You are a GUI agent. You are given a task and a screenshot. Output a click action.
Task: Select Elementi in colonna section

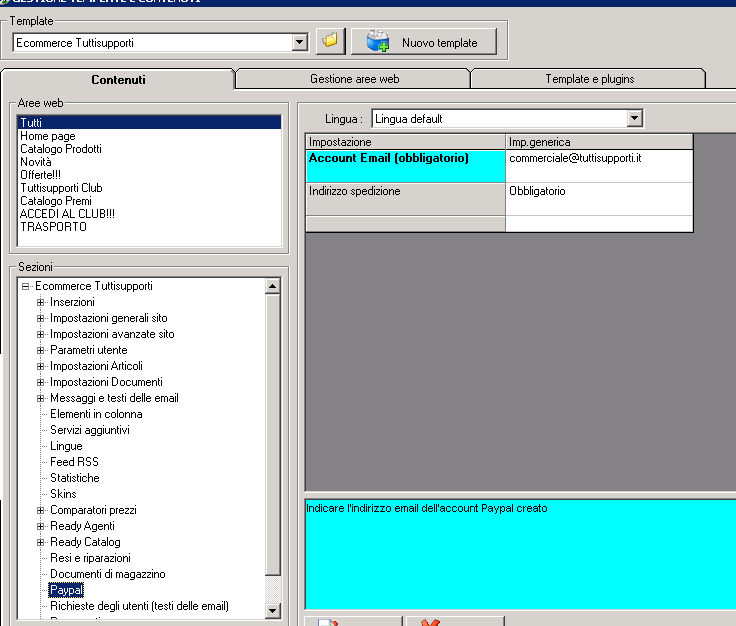click(96, 414)
